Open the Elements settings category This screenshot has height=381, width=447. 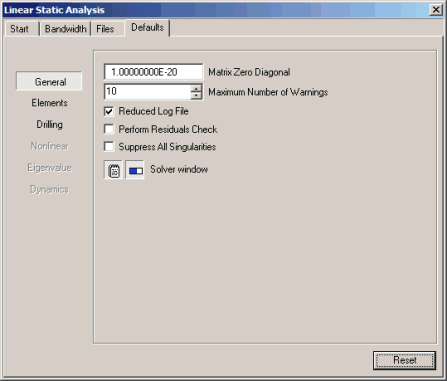tap(49, 103)
